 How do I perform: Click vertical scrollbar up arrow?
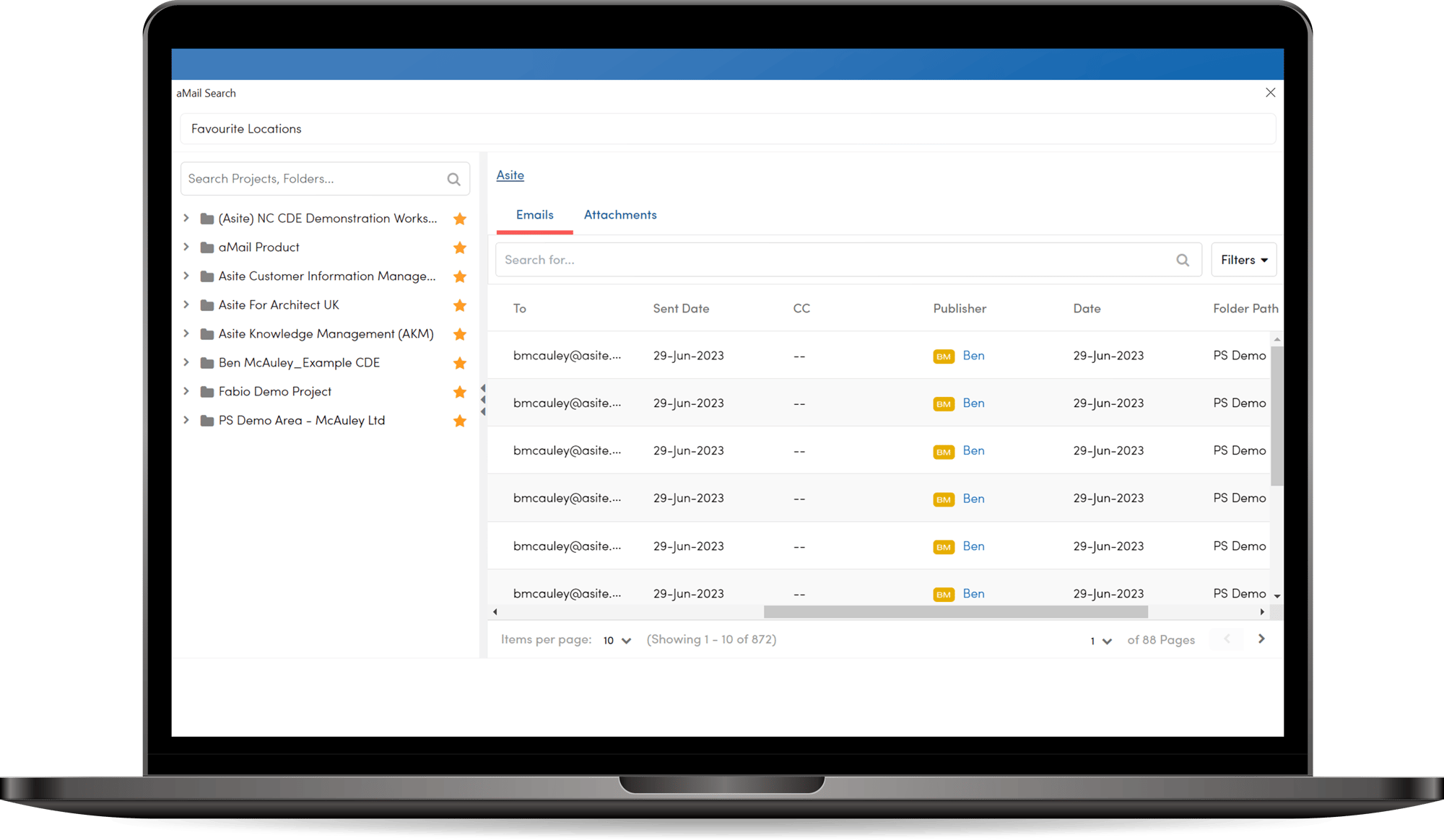point(1277,339)
